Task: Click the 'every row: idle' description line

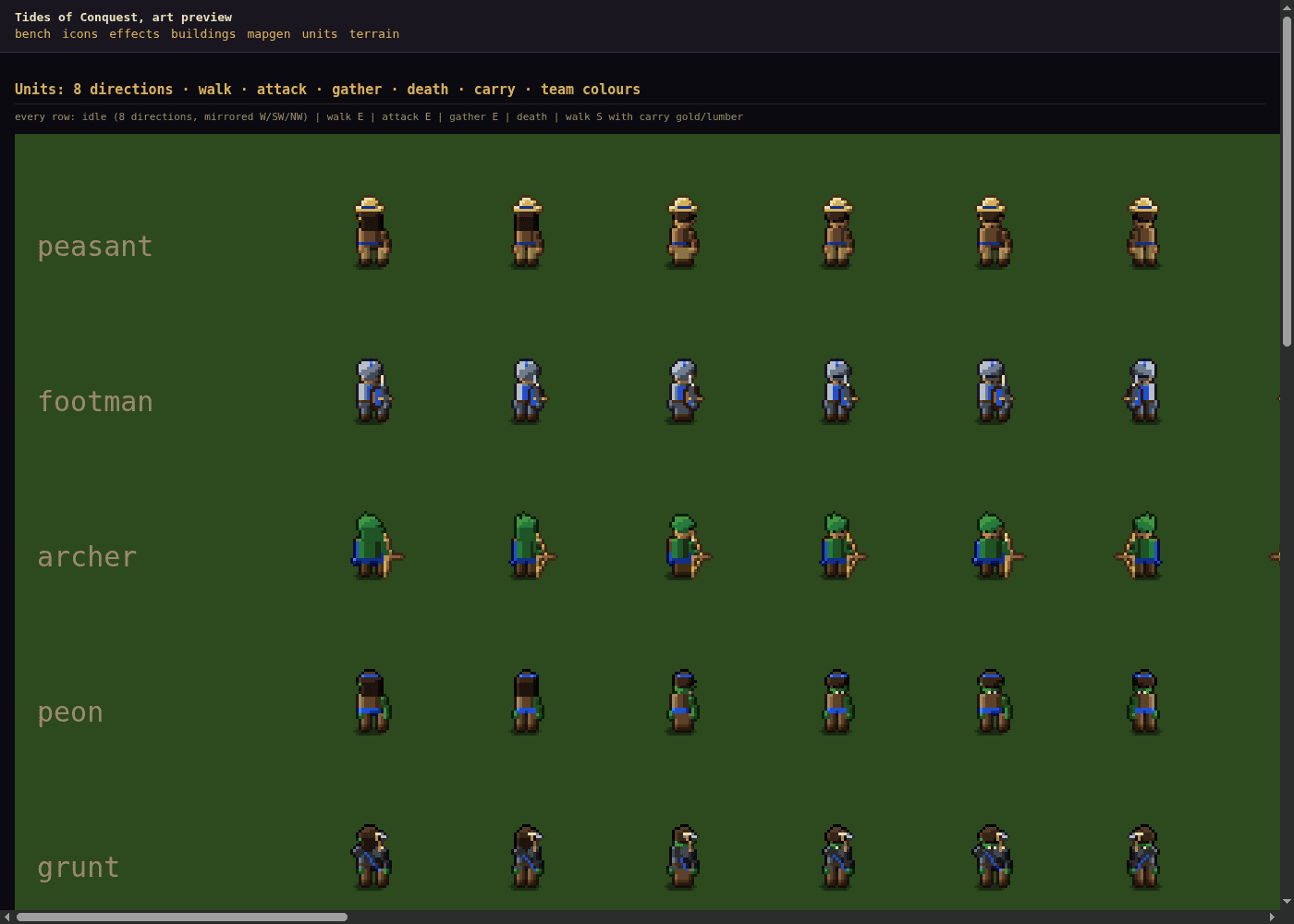Action: click(379, 116)
